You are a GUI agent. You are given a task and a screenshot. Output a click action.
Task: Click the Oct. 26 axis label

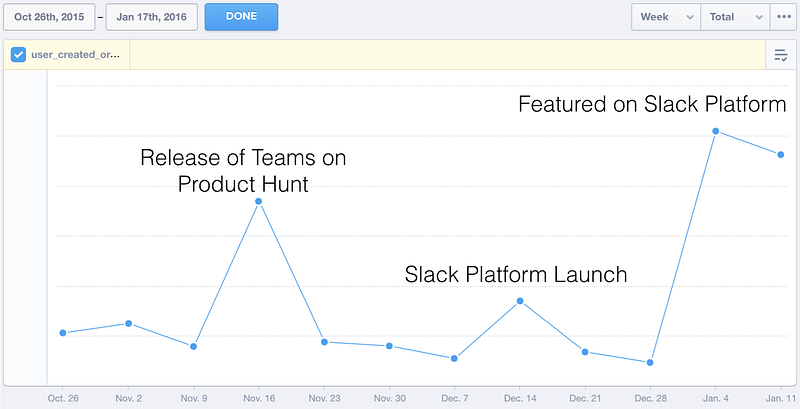coord(63,398)
